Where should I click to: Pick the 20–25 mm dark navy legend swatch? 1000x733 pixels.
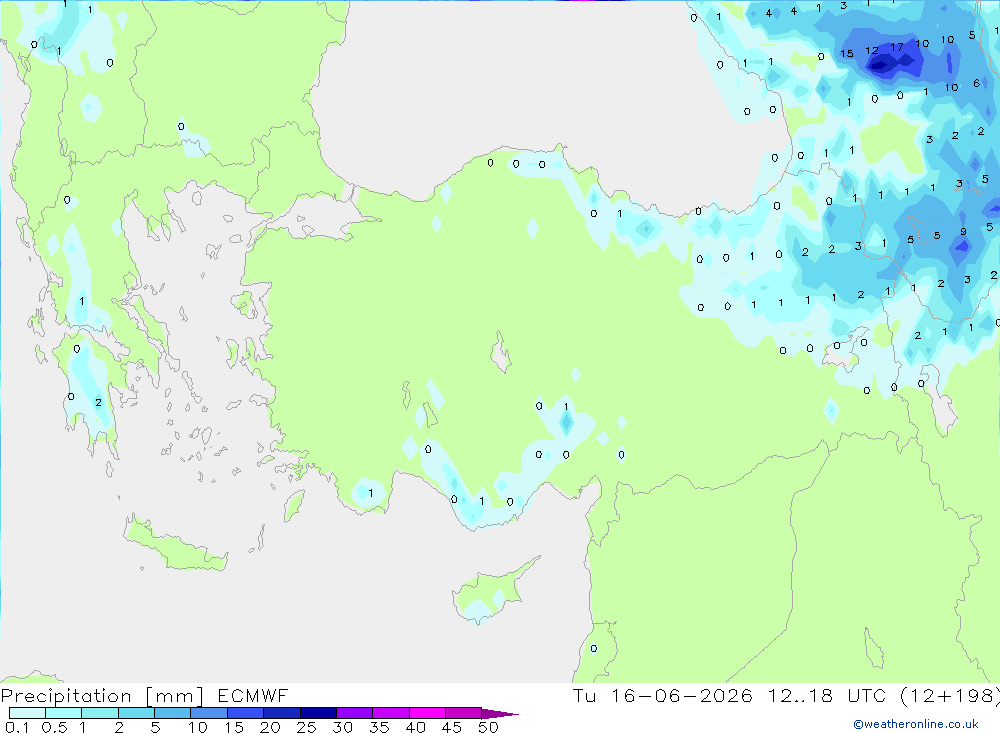coord(282,713)
